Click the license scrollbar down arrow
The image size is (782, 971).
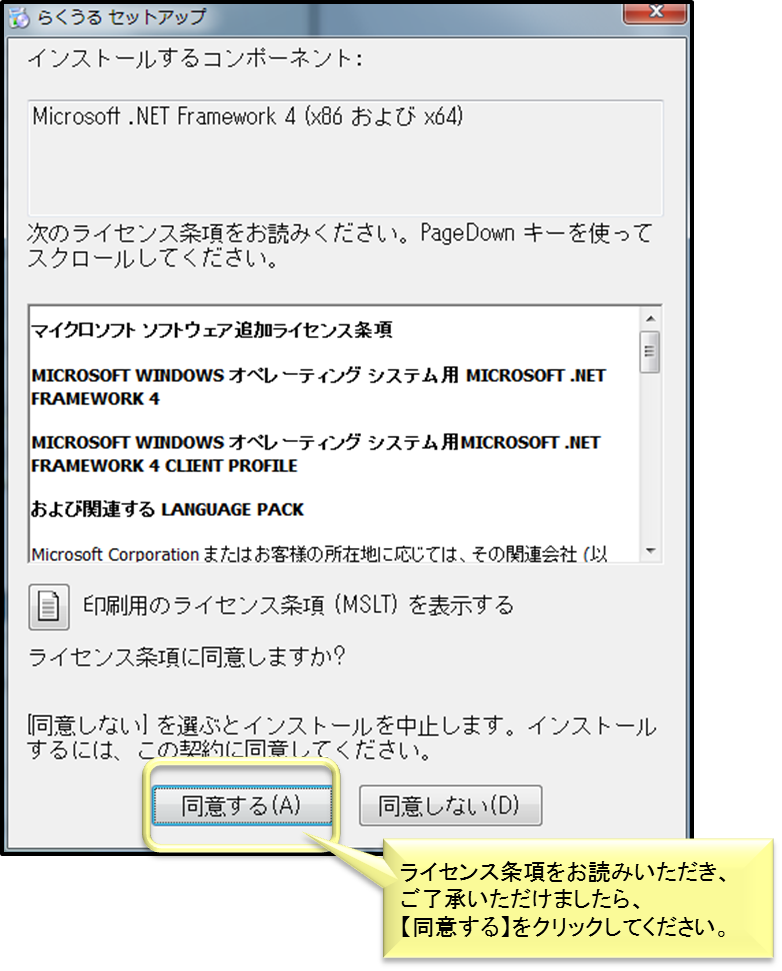pyautogui.click(x=650, y=551)
